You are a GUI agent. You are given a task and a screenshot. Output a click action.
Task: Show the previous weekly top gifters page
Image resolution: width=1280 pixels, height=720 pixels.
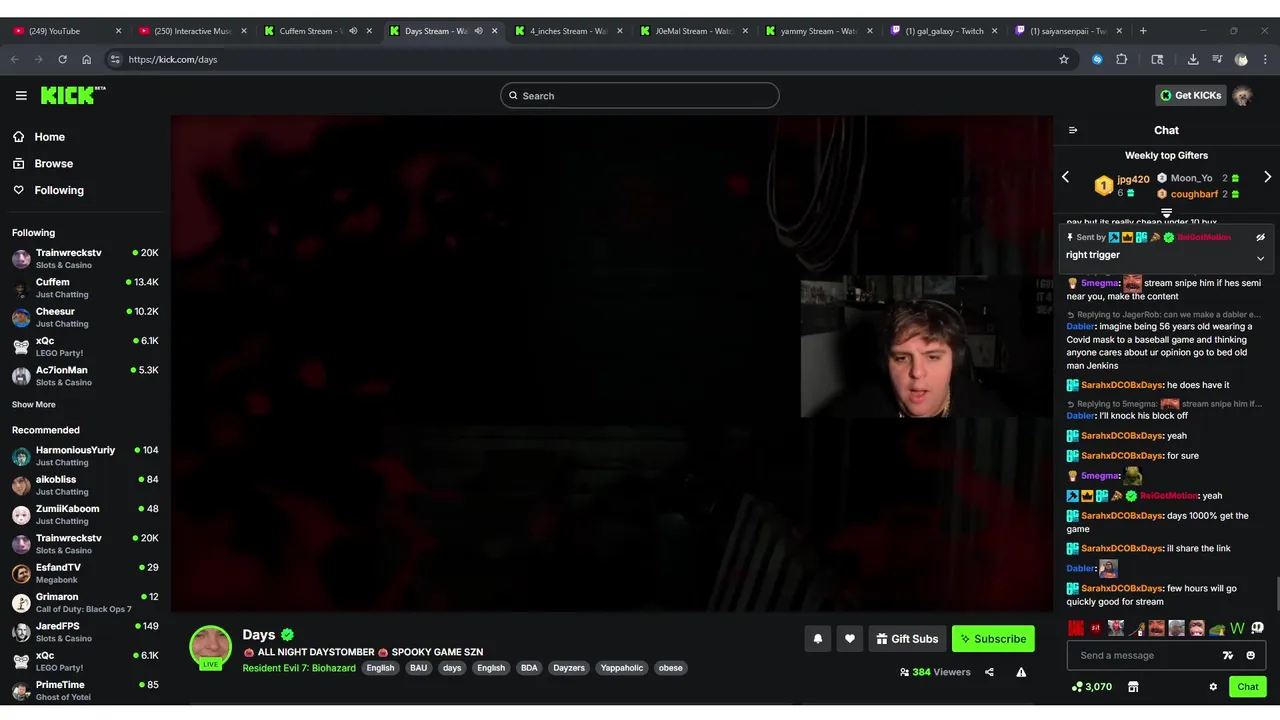[x=1065, y=177]
